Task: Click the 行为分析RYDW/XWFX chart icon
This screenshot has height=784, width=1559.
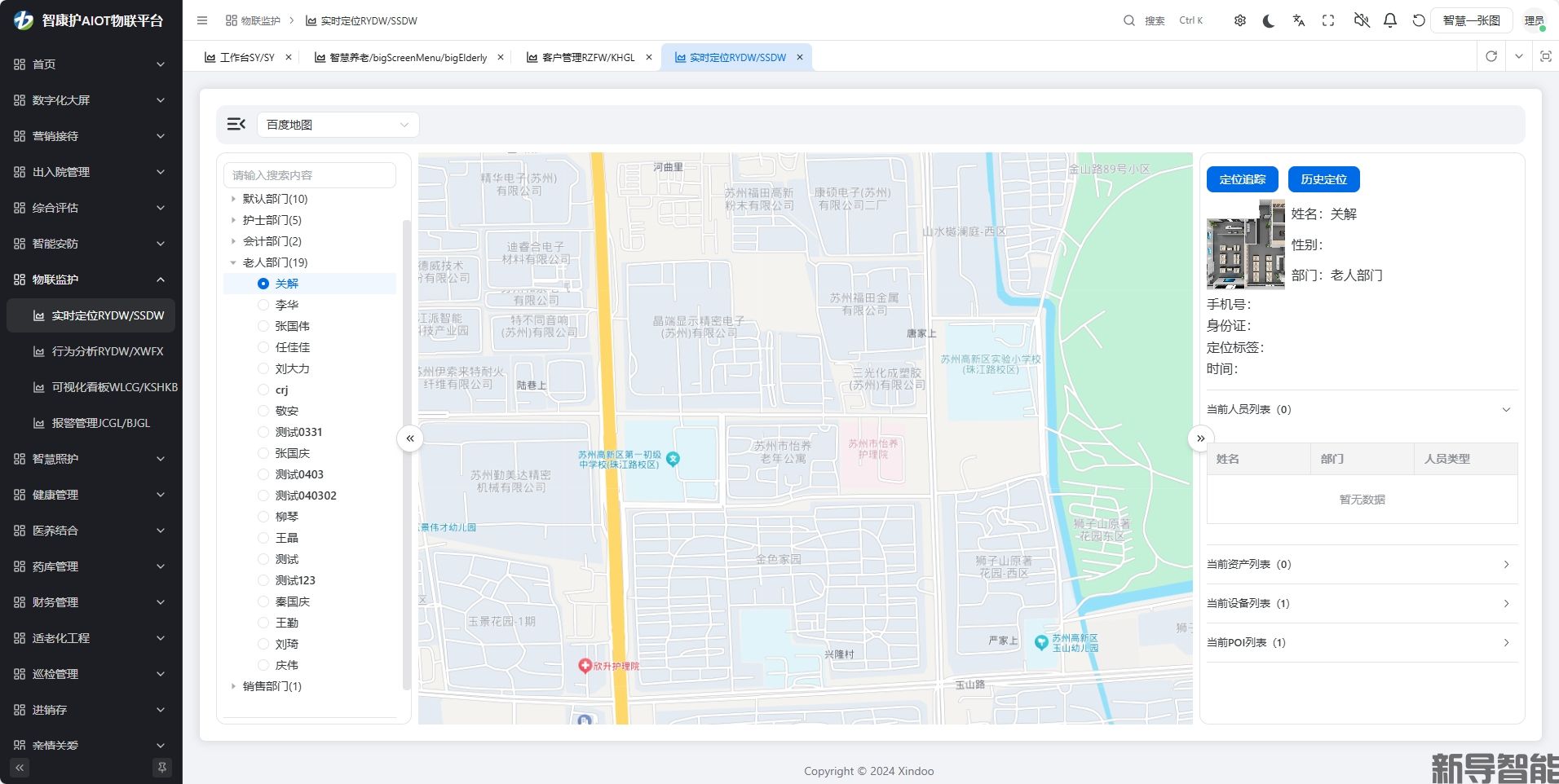Action: point(38,351)
